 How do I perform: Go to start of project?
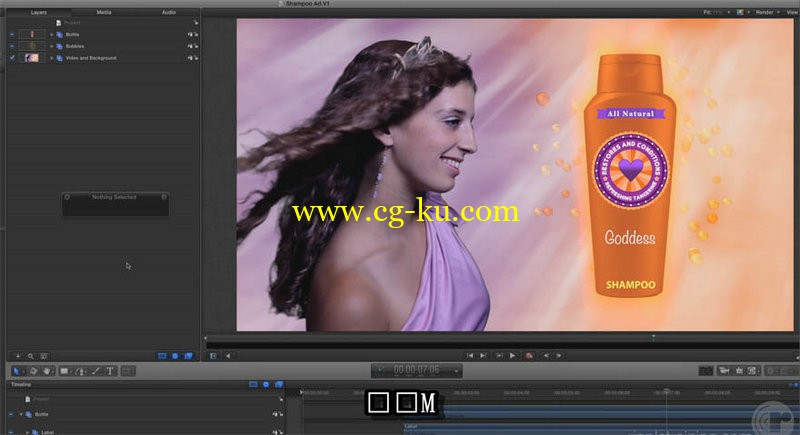[469, 355]
